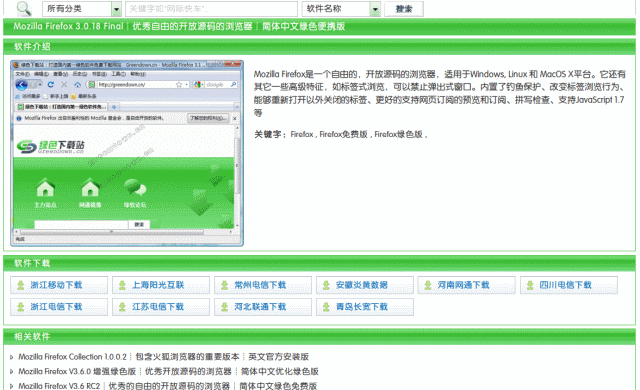Open the 软件名称 search type dropdown
Image resolution: width=640 pixels, height=390 pixels.
341,9
